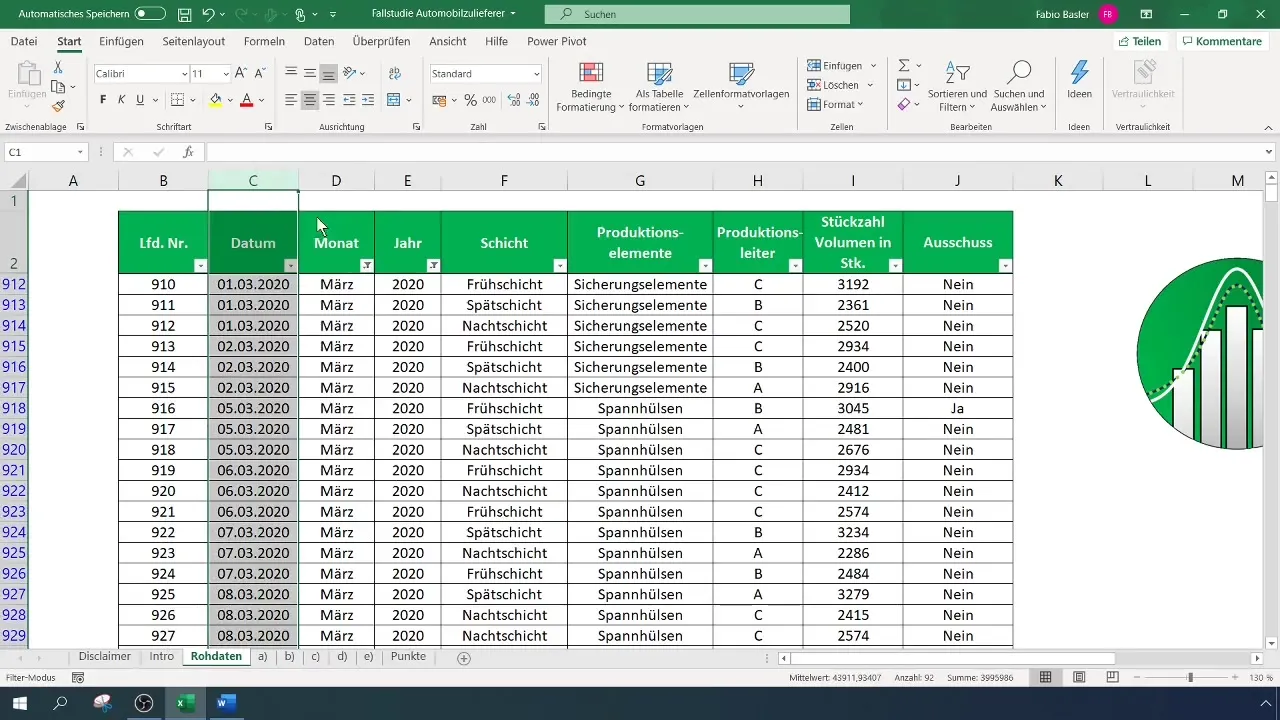Click the zoom slider handle

click(x=1190, y=677)
